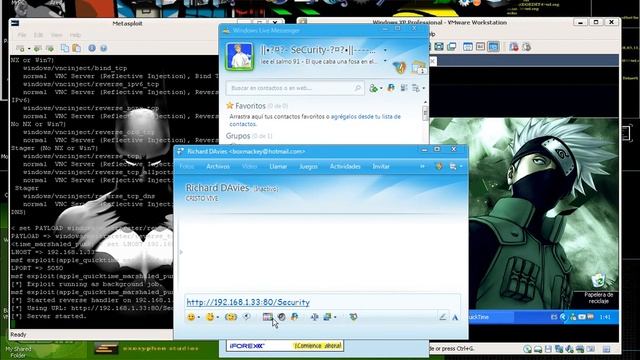
Task: Open the mail inbox icon in Messenger
Action: pos(418,67)
